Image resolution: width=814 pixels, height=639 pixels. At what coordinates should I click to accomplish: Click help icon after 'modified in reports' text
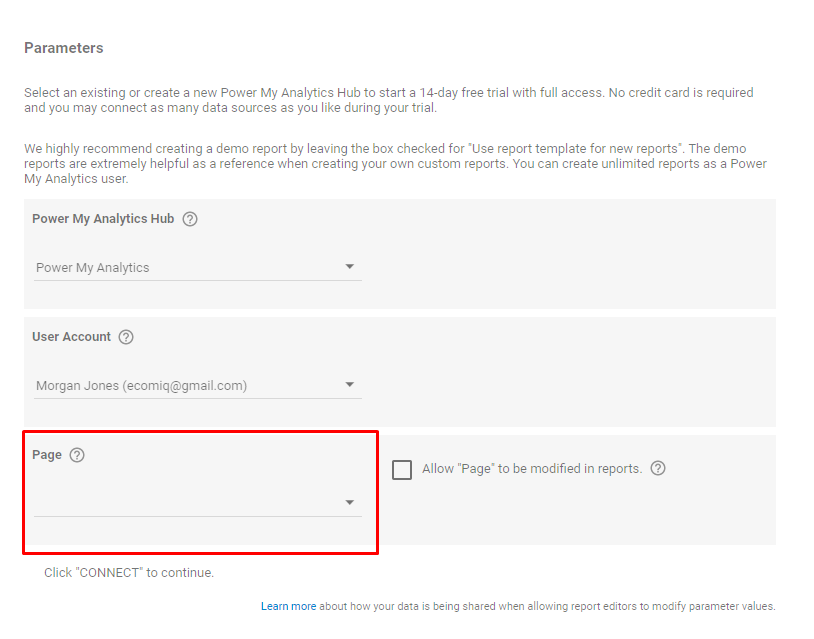pyautogui.click(x=658, y=468)
